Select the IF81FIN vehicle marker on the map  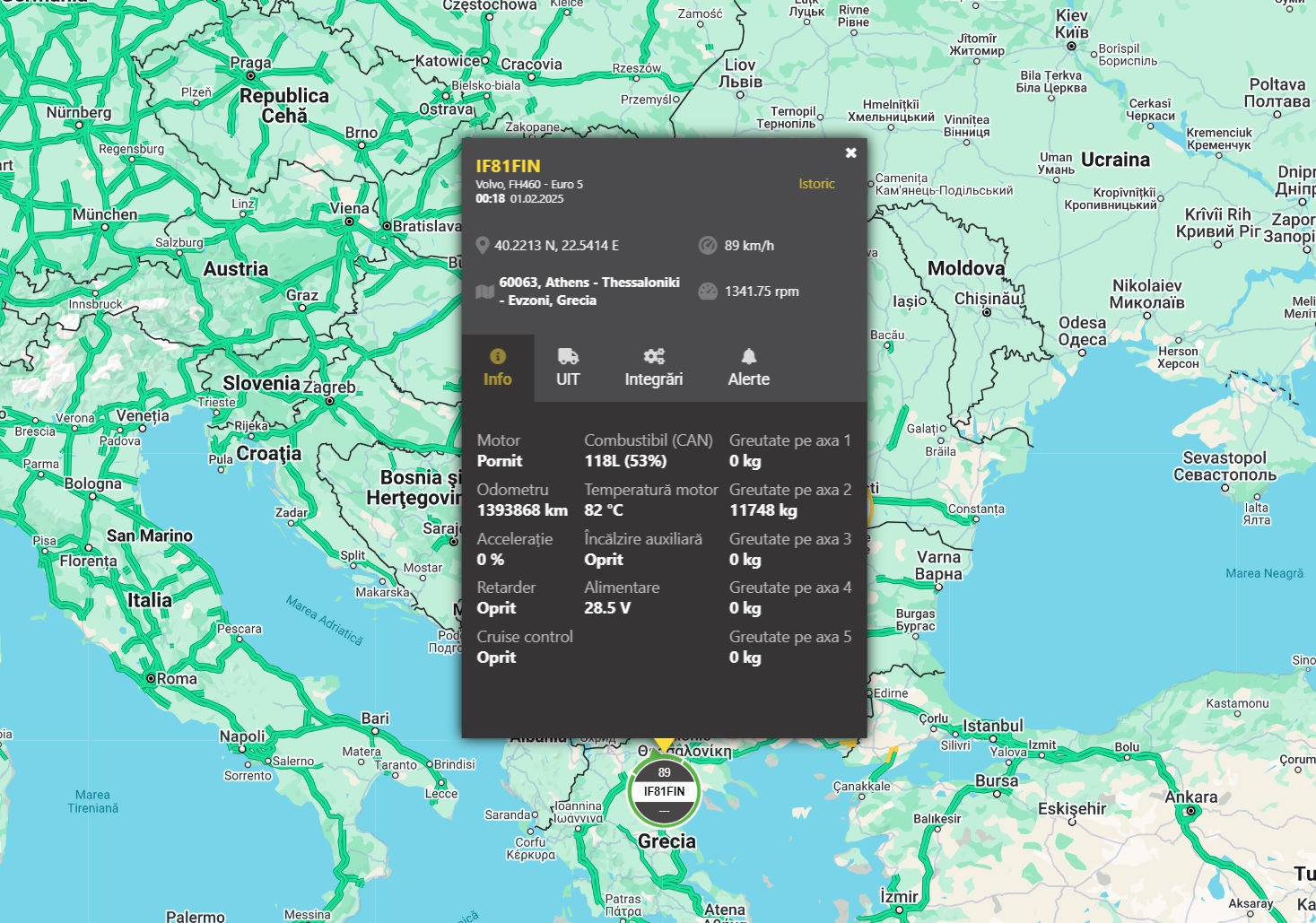[664, 791]
